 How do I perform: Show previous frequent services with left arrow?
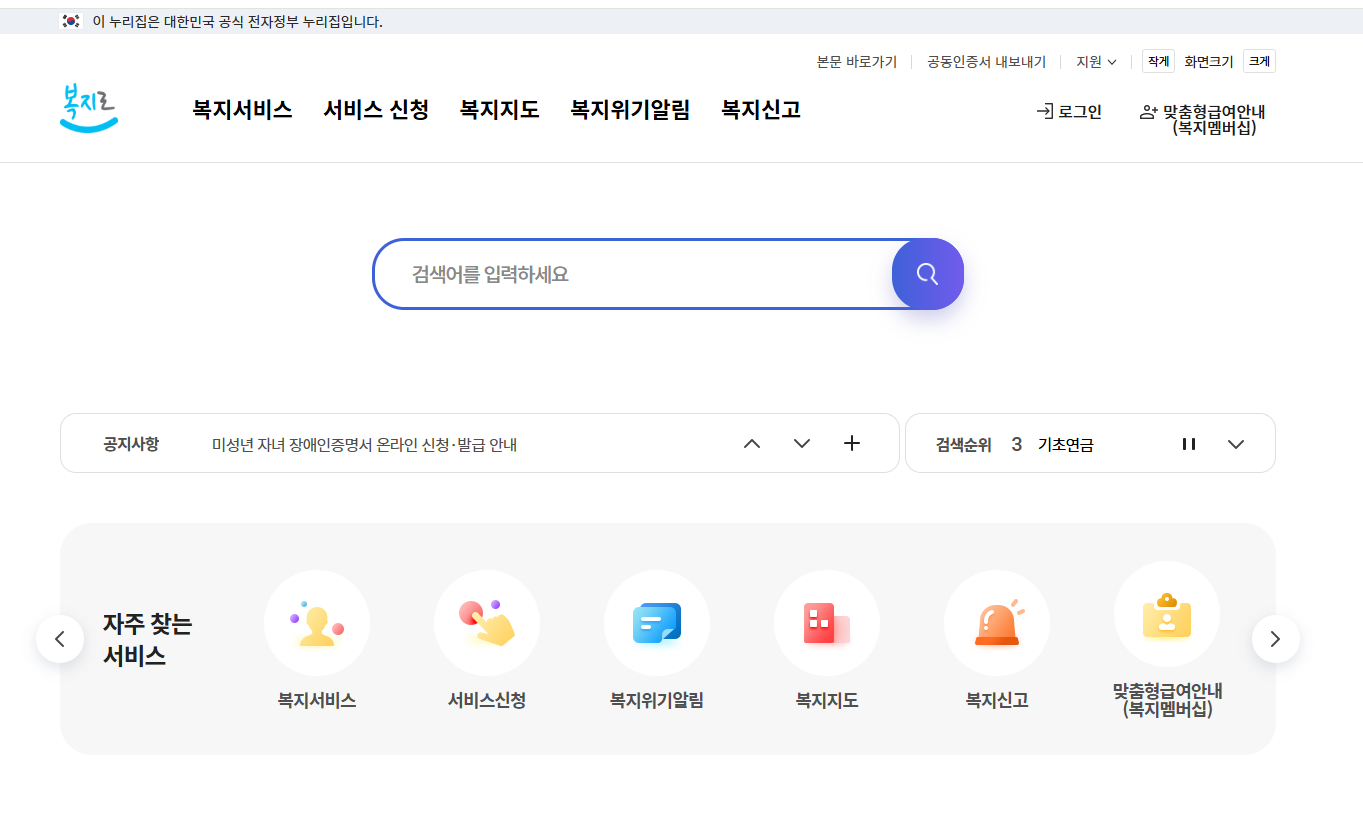point(60,639)
